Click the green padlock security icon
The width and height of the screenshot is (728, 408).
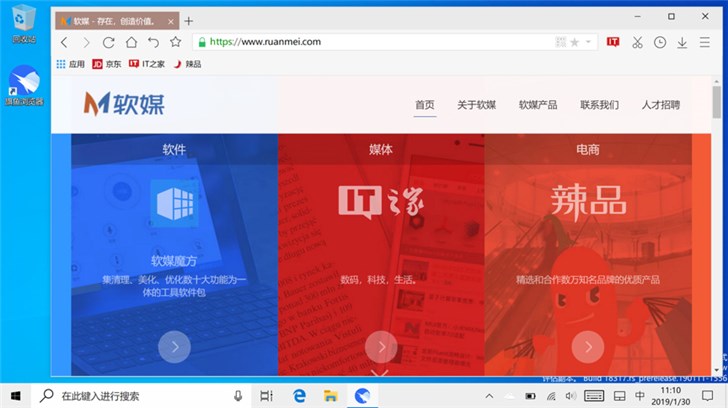pos(202,42)
